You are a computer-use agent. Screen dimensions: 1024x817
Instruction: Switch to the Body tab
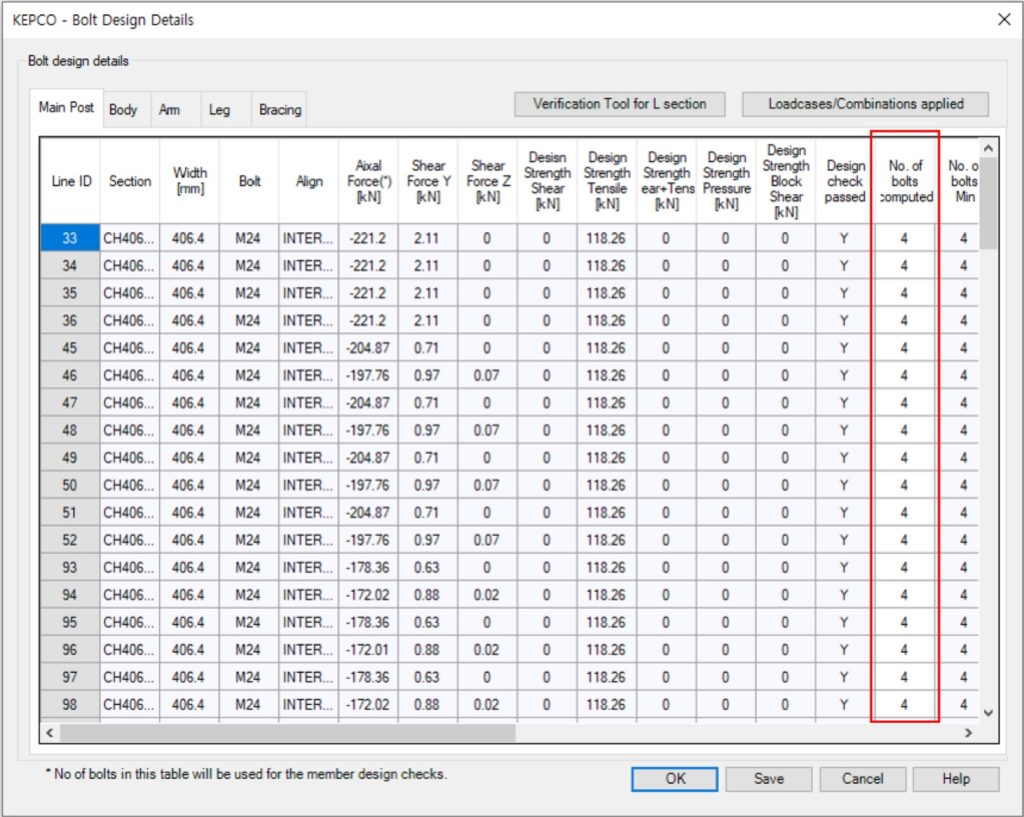click(123, 109)
